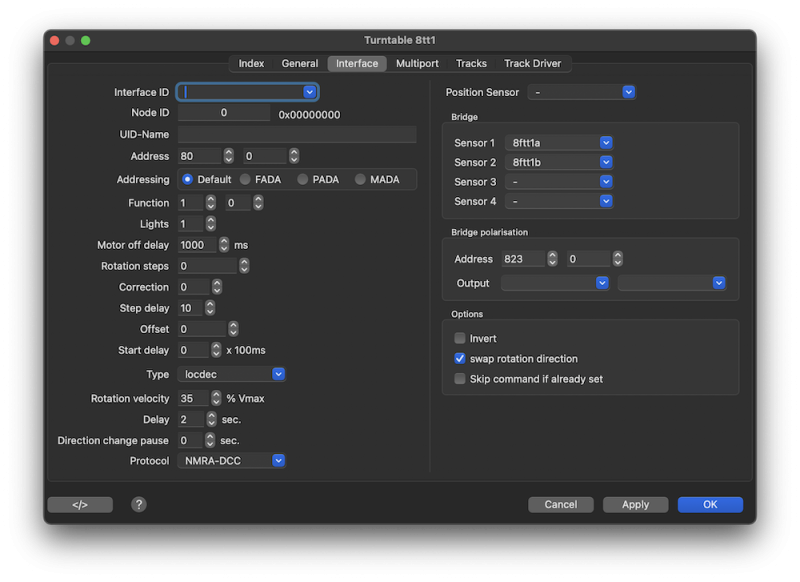Click the Step delay stepper
Viewport: 800px width, 582px height.
[x=210, y=308]
